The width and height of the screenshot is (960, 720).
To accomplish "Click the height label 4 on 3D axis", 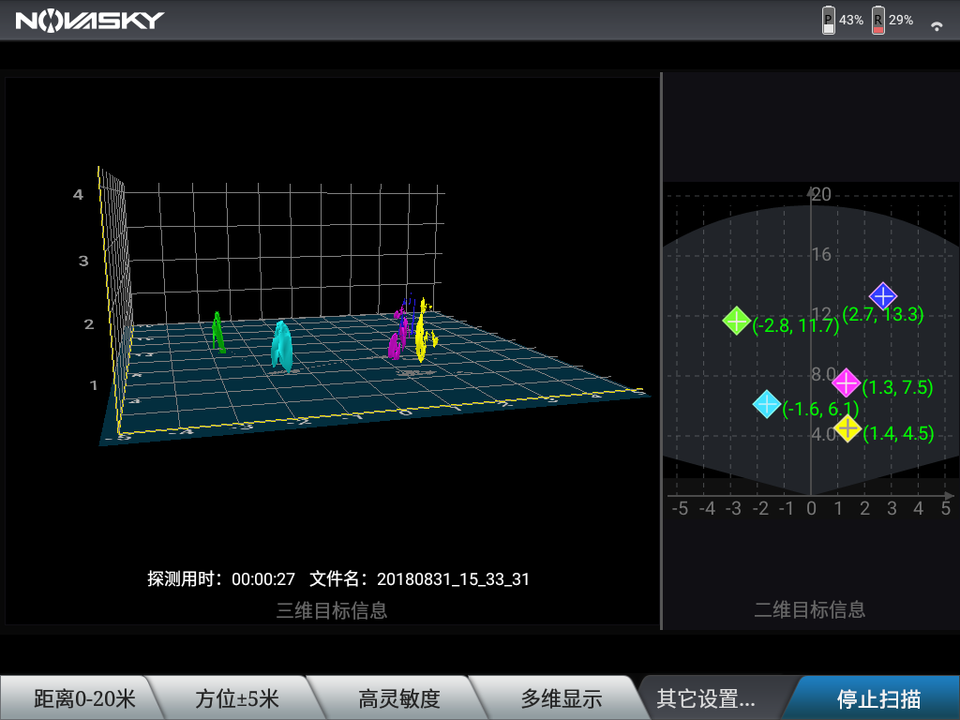I will click(78, 195).
